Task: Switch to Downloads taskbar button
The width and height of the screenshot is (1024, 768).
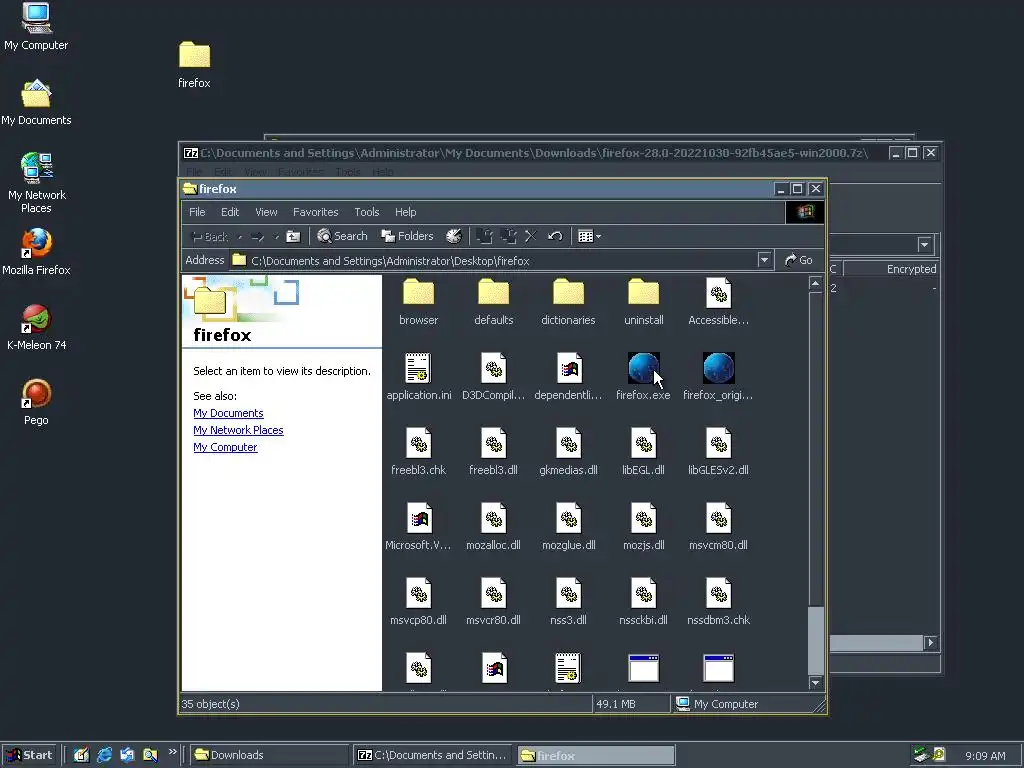Action: coord(270,755)
